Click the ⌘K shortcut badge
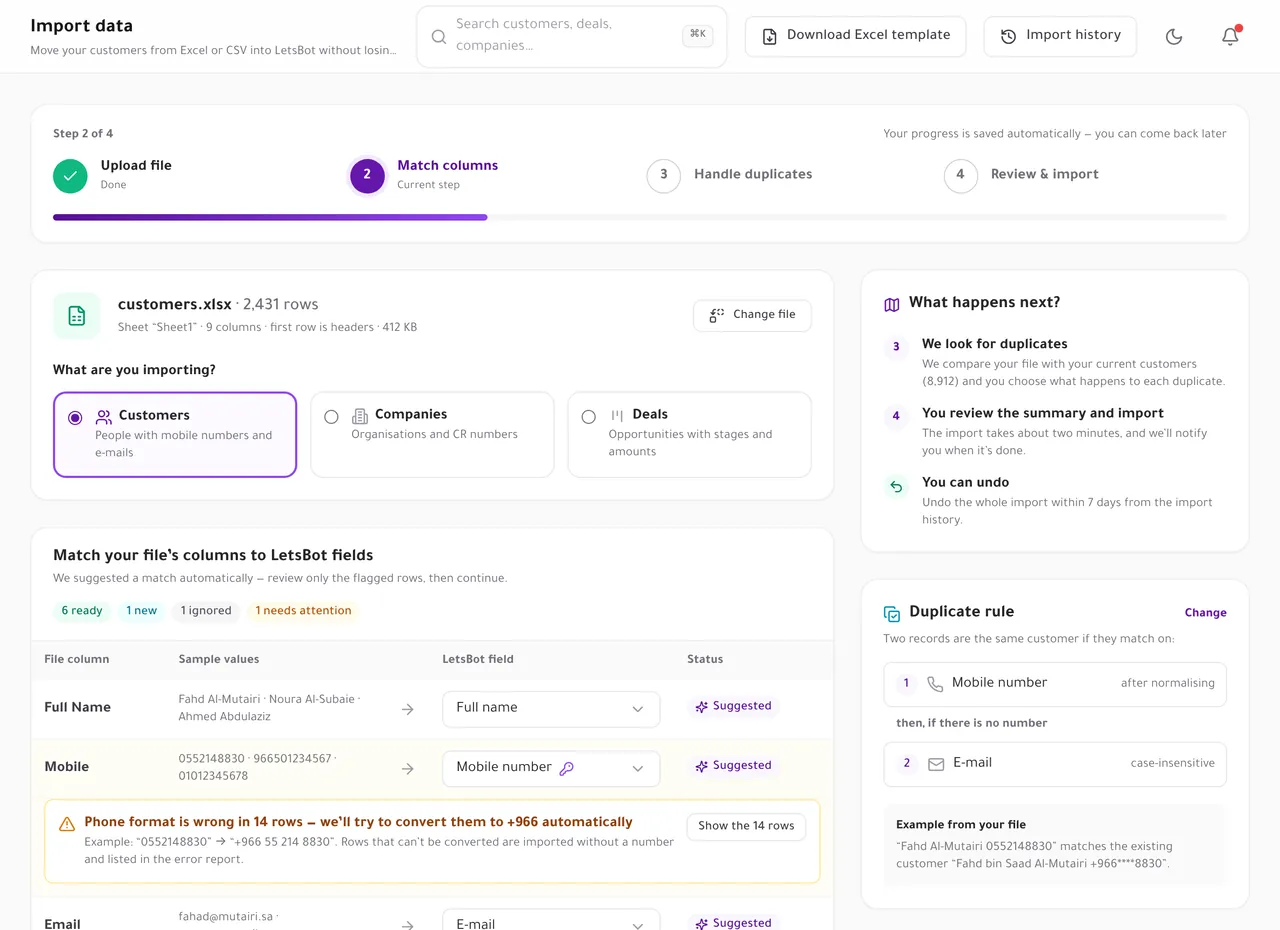 pyautogui.click(x=698, y=35)
